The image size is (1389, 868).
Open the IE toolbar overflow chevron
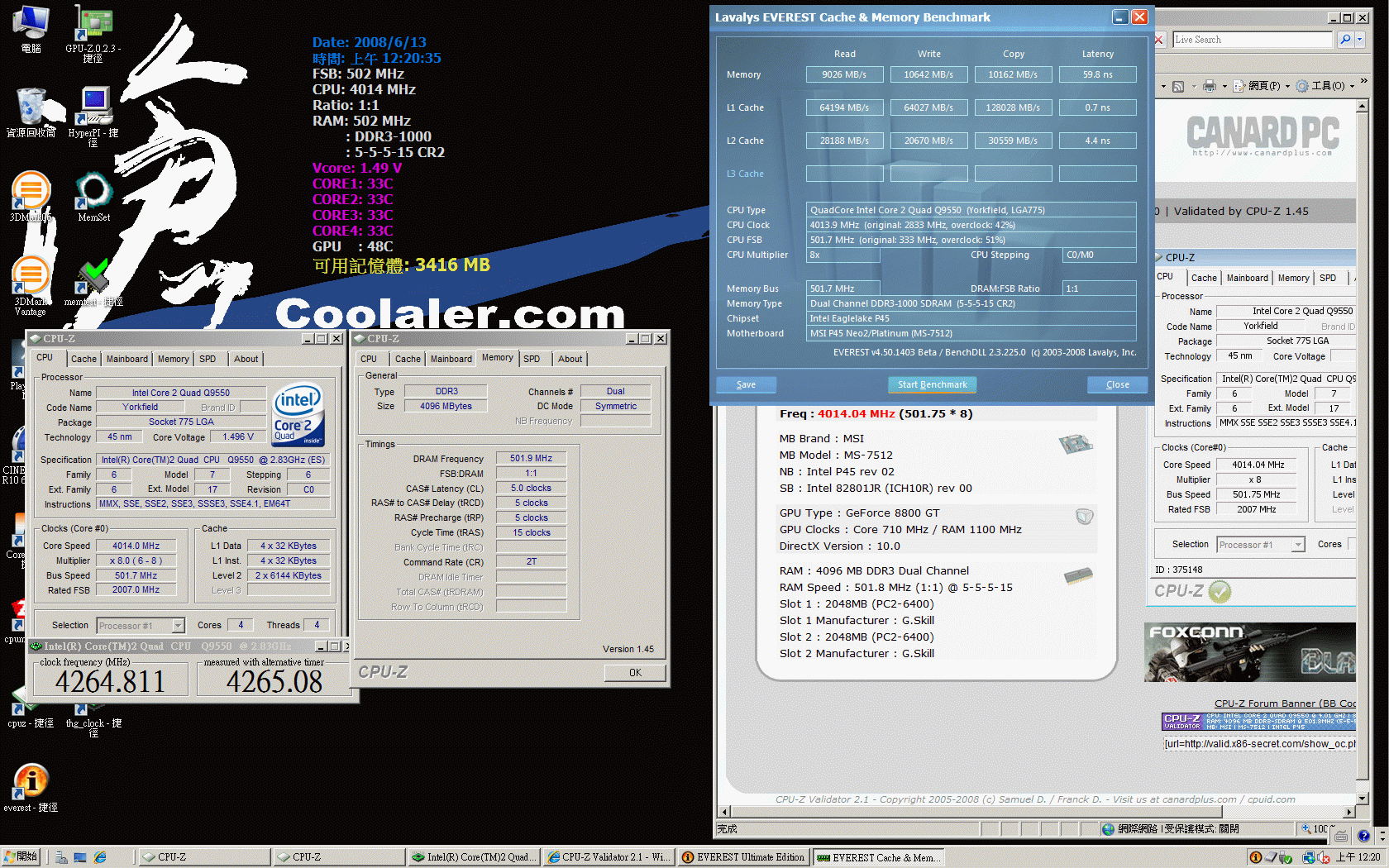coord(1363,81)
